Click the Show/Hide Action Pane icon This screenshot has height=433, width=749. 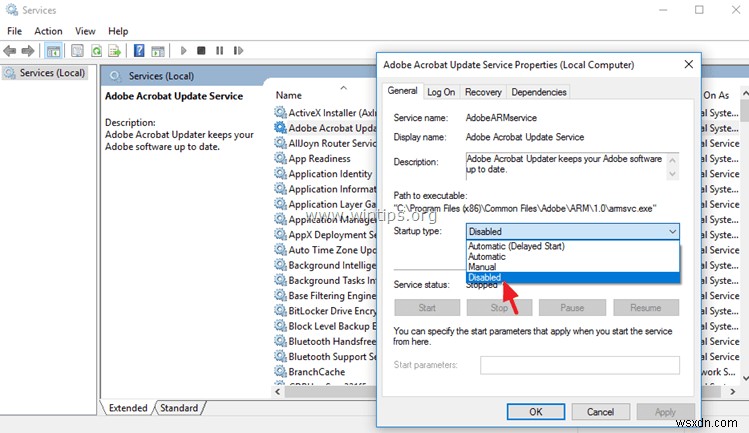tap(158, 50)
